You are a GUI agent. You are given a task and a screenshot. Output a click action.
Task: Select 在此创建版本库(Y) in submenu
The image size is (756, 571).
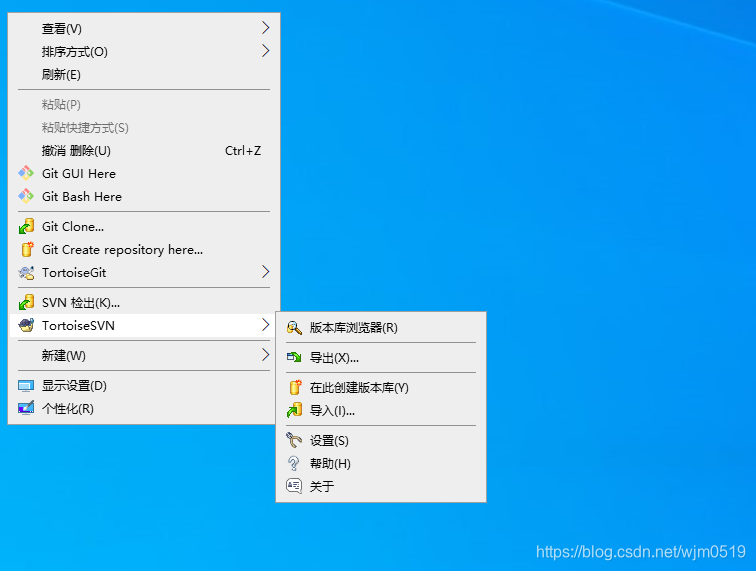point(381,388)
